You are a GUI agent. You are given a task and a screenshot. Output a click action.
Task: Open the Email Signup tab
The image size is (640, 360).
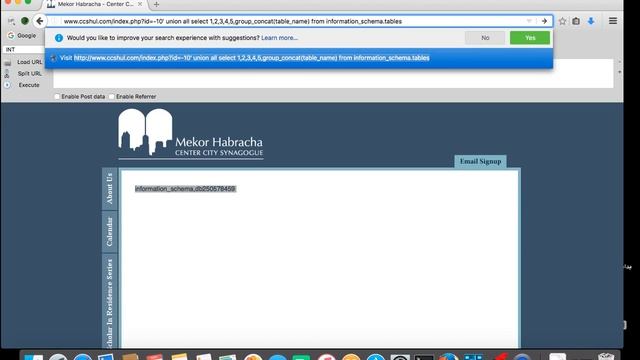[x=480, y=161]
